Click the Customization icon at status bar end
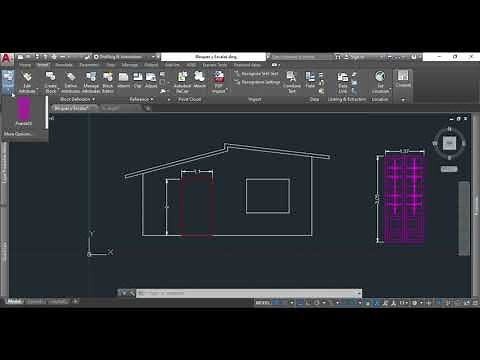480x360 pixels. [x=475, y=303]
